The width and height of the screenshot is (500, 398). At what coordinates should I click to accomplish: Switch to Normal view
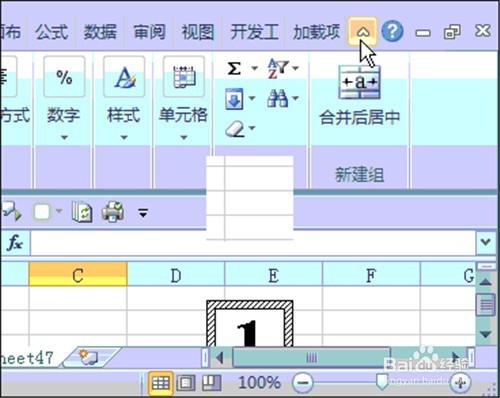161,383
